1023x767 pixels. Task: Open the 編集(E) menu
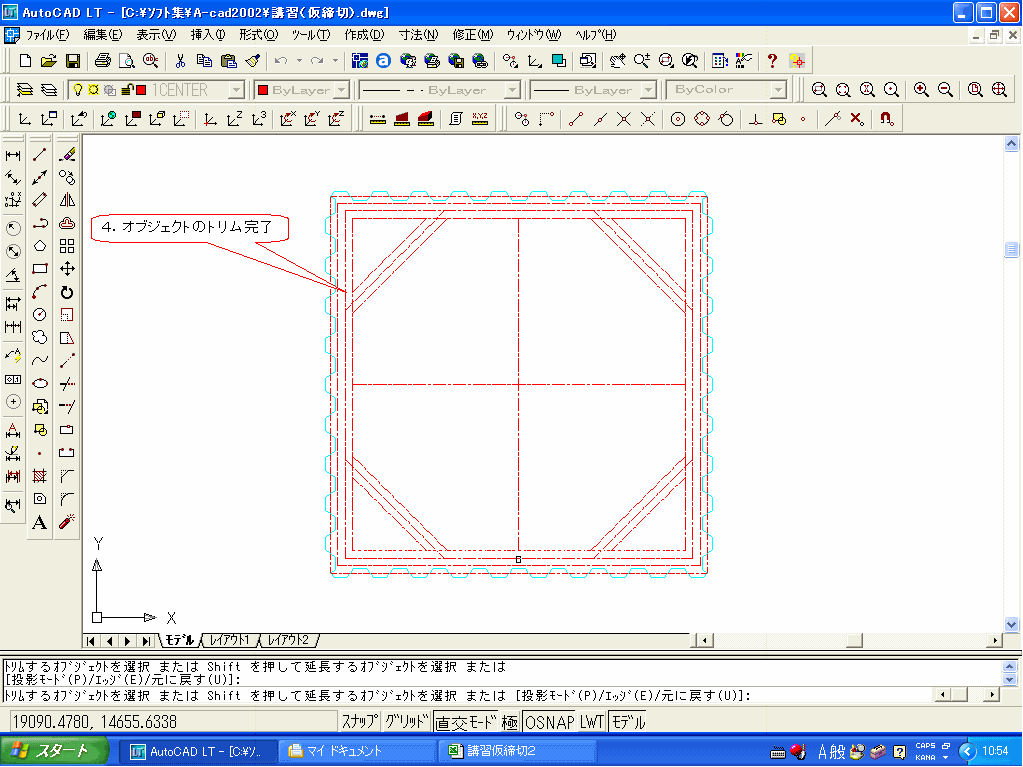point(102,35)
